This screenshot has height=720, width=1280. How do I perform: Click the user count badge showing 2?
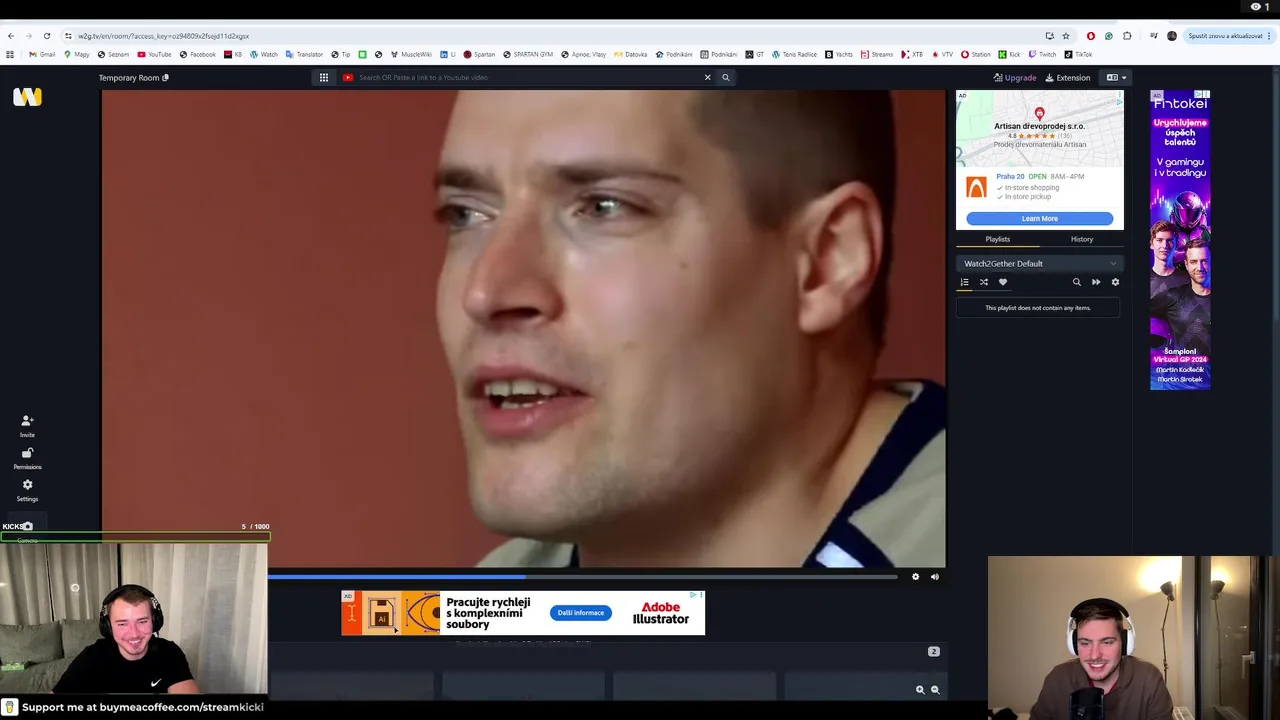coord(933,651)
